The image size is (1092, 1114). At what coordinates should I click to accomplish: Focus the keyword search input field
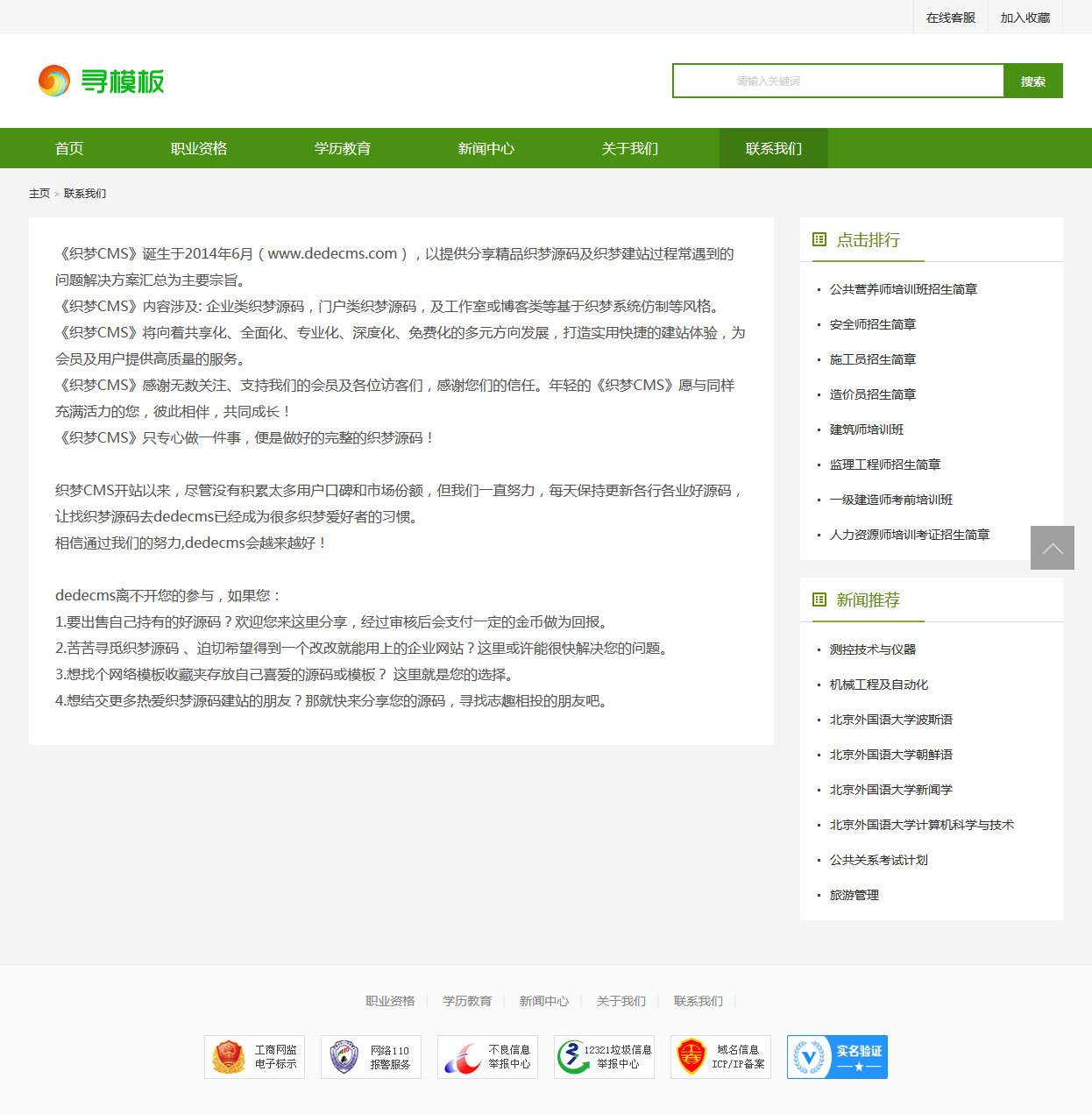[x=838, y=81]
